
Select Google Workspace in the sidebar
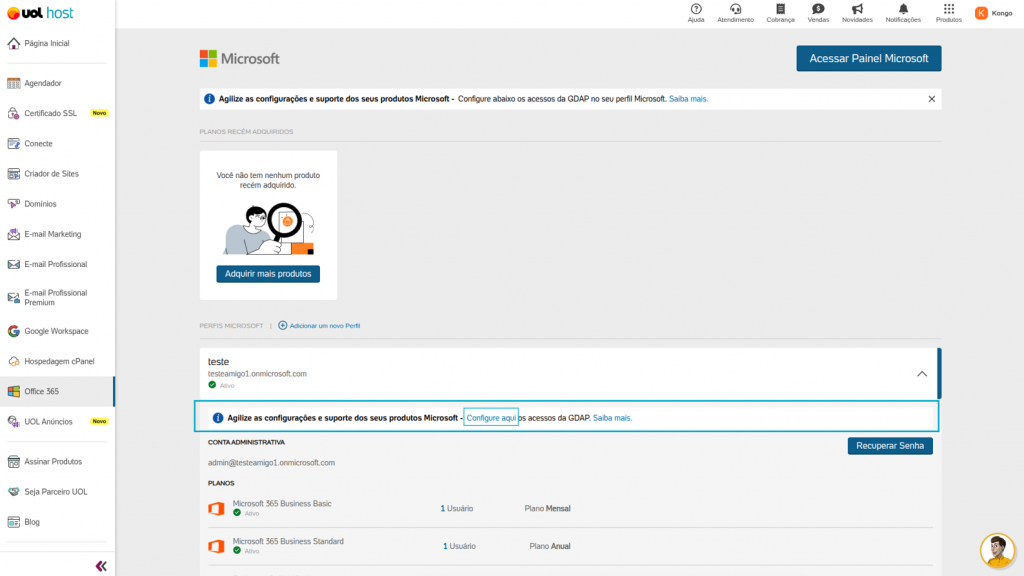coord(57,331)
